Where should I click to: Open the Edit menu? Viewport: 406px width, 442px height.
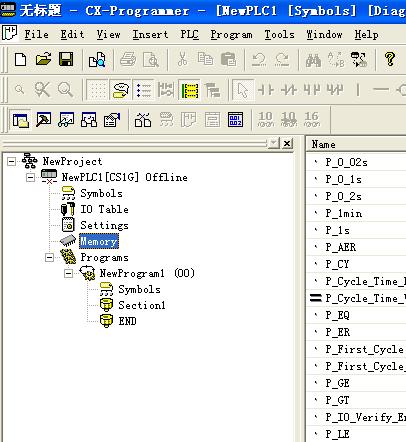pyautogui.click(x=72, y=34)
